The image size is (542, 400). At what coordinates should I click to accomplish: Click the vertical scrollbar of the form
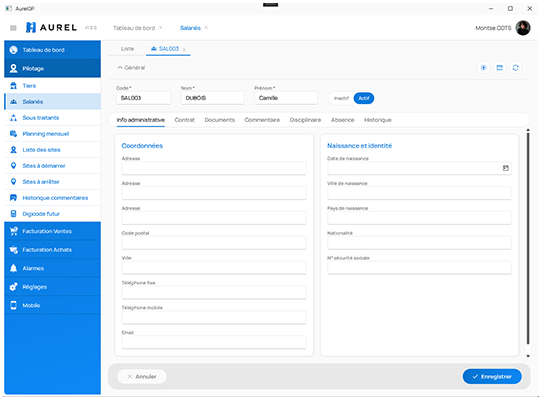[x=528, y=238]
